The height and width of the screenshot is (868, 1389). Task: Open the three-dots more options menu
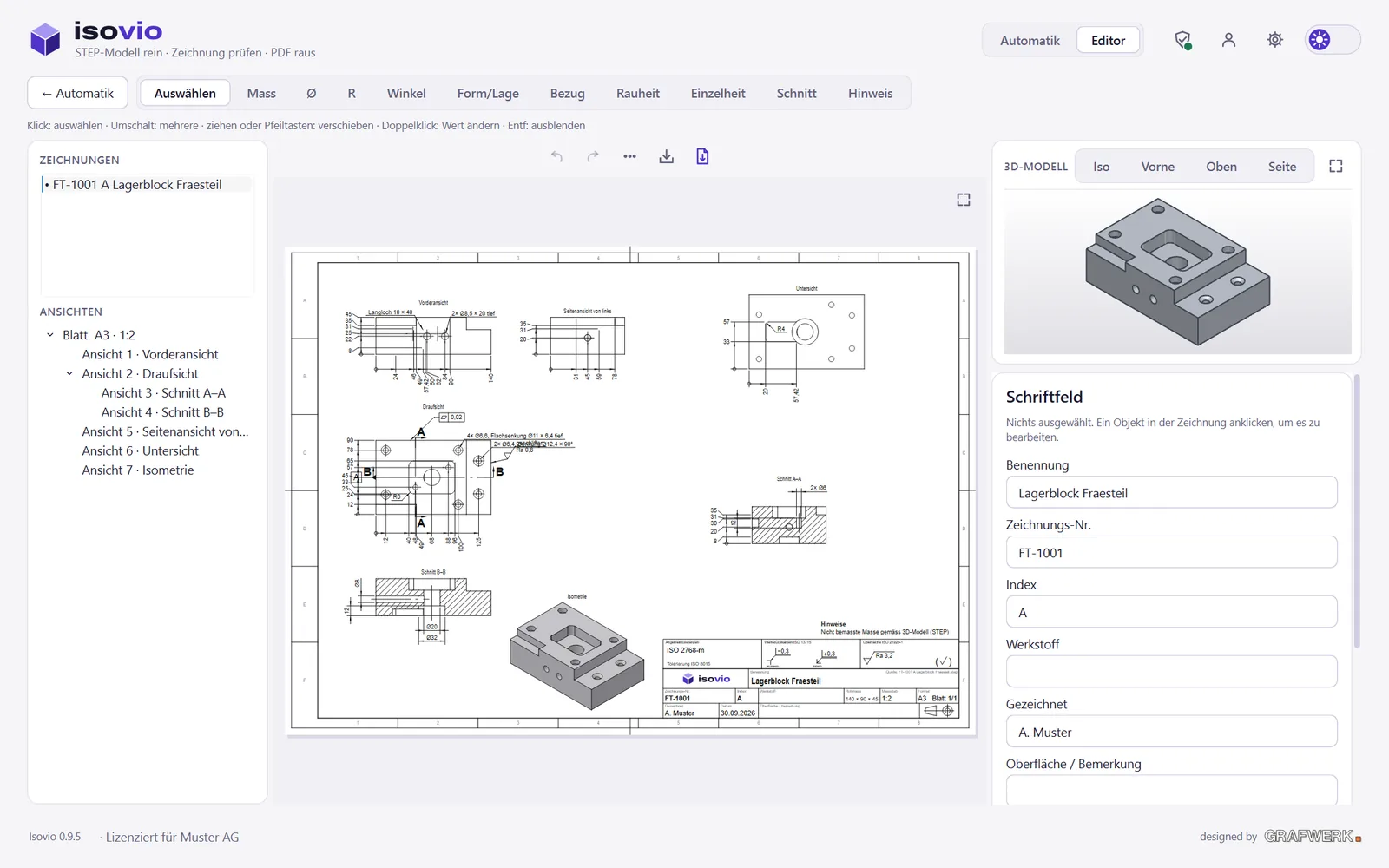point(629,156)
